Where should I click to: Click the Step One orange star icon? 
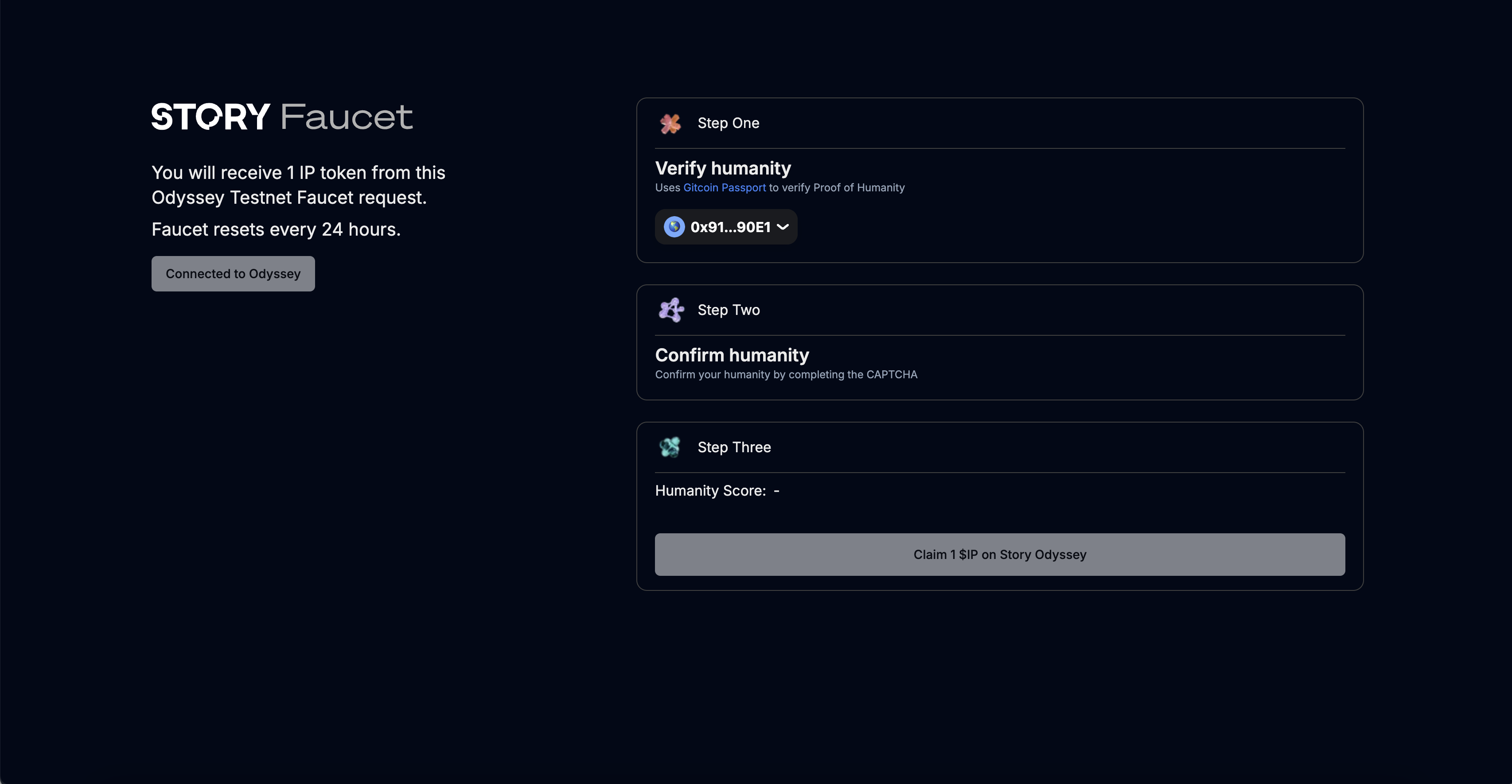pyautogui.click(x=670, y=123)
